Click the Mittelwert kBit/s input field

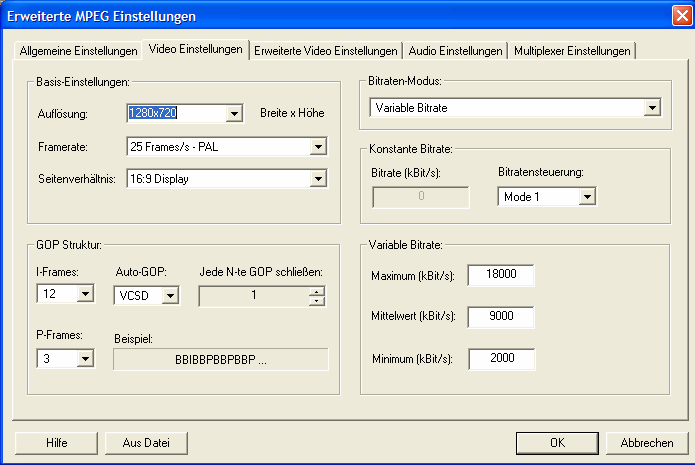click(501, 317)
